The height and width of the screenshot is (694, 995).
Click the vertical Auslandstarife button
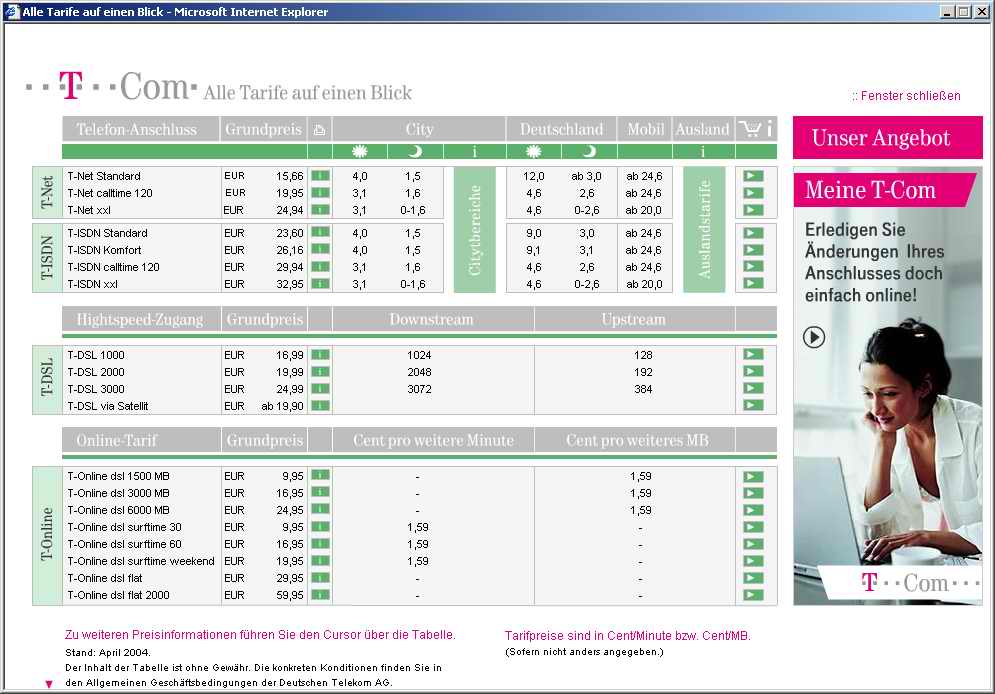[x=704, y=230]
